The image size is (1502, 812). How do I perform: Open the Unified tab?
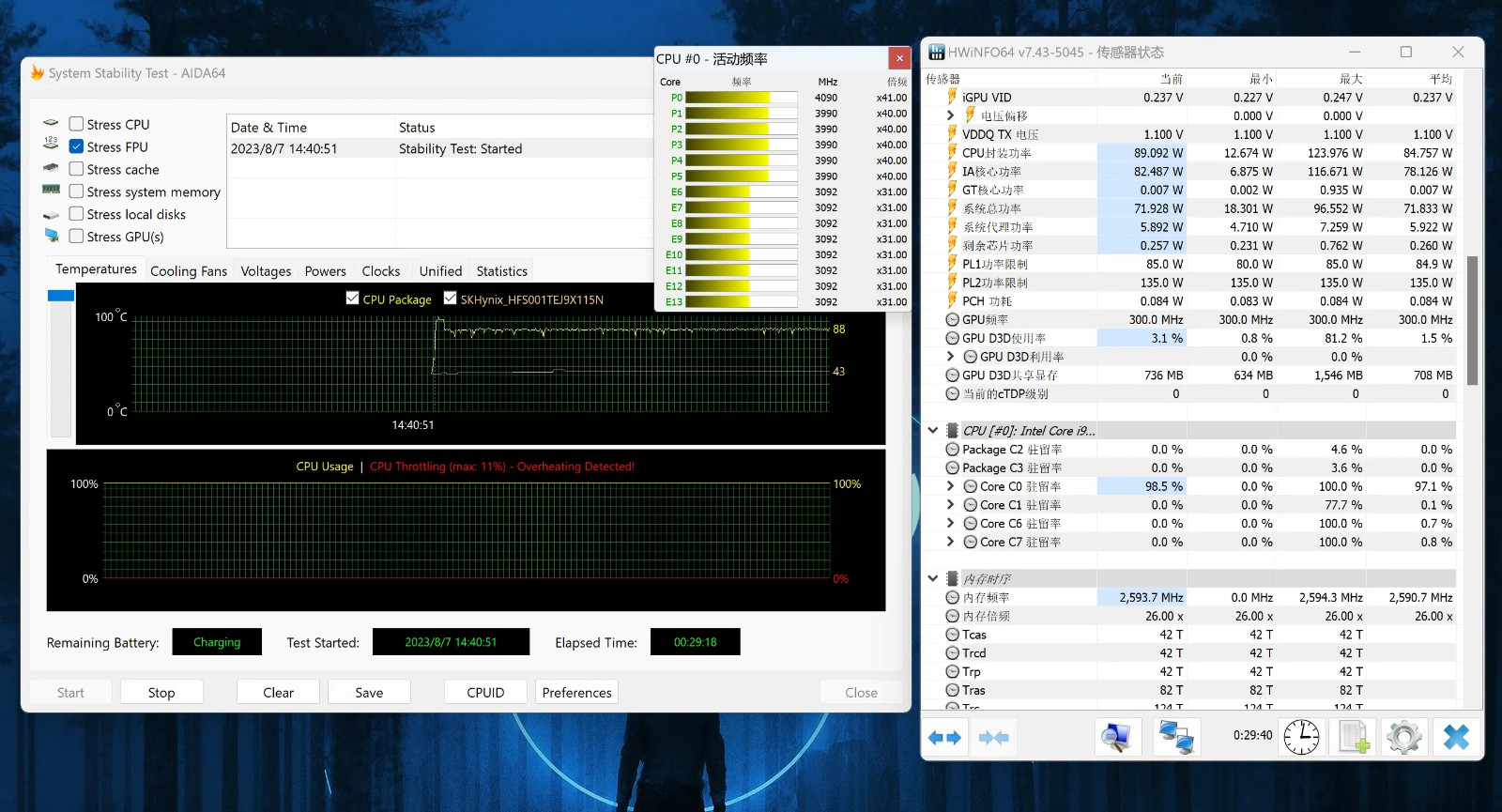pos(440,271)
